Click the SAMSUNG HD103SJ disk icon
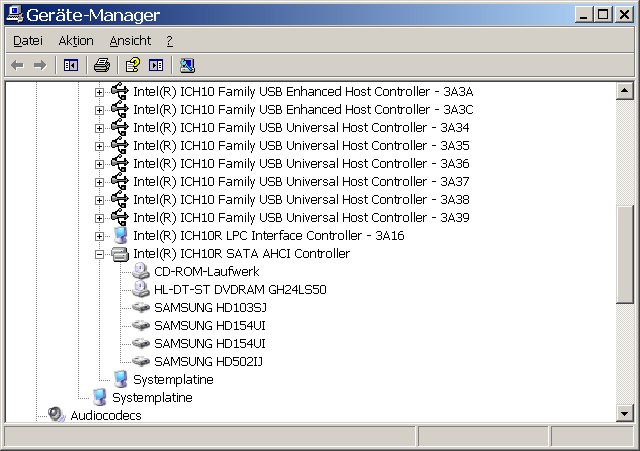 click(141, 307)
